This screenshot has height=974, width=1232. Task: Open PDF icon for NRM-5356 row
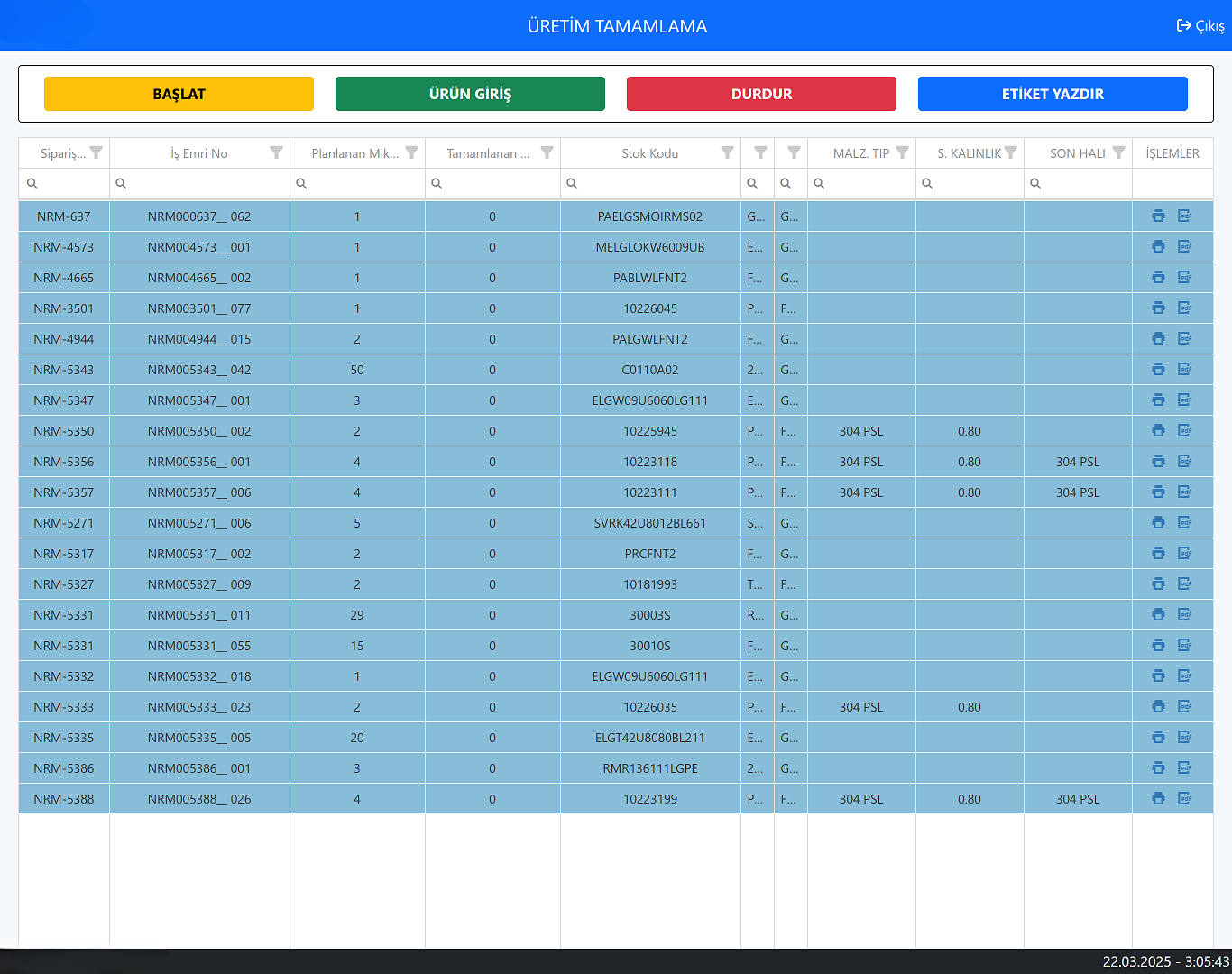click(x=1184, y=462)
